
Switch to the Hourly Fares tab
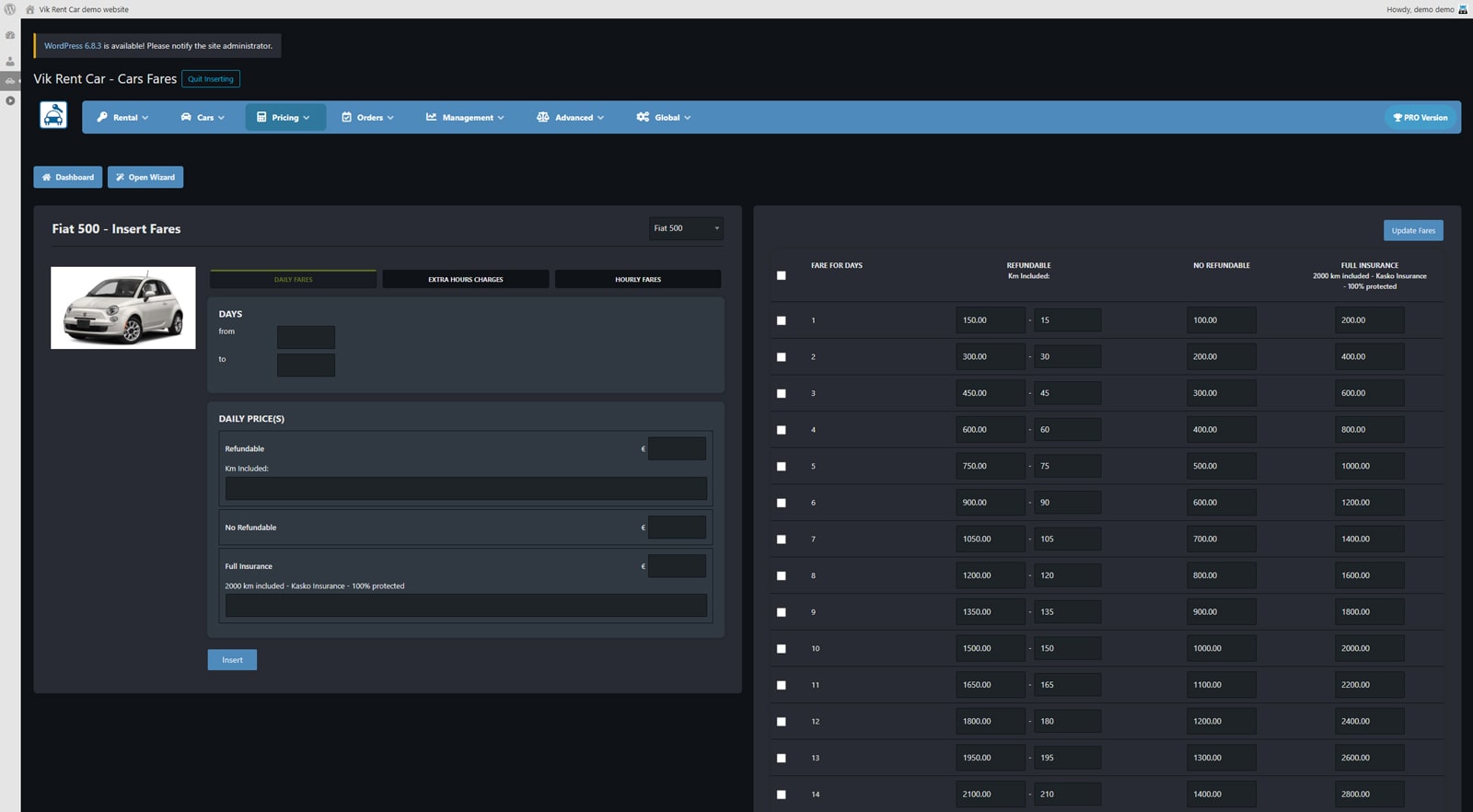(637, 279)
